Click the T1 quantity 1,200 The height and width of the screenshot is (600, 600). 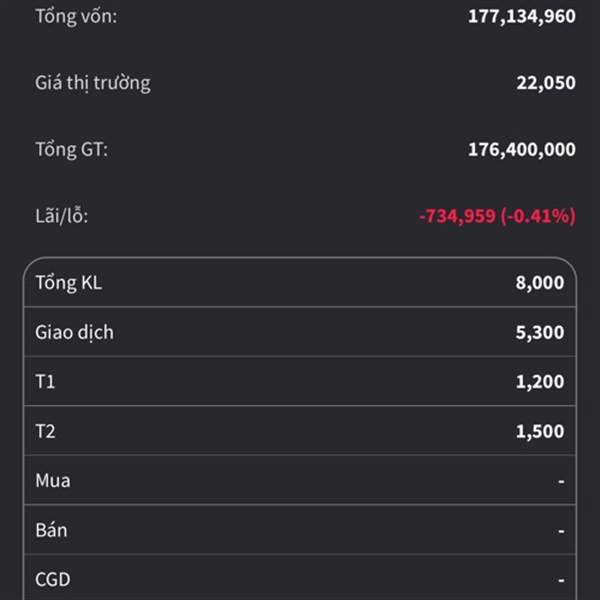[540, 382]
